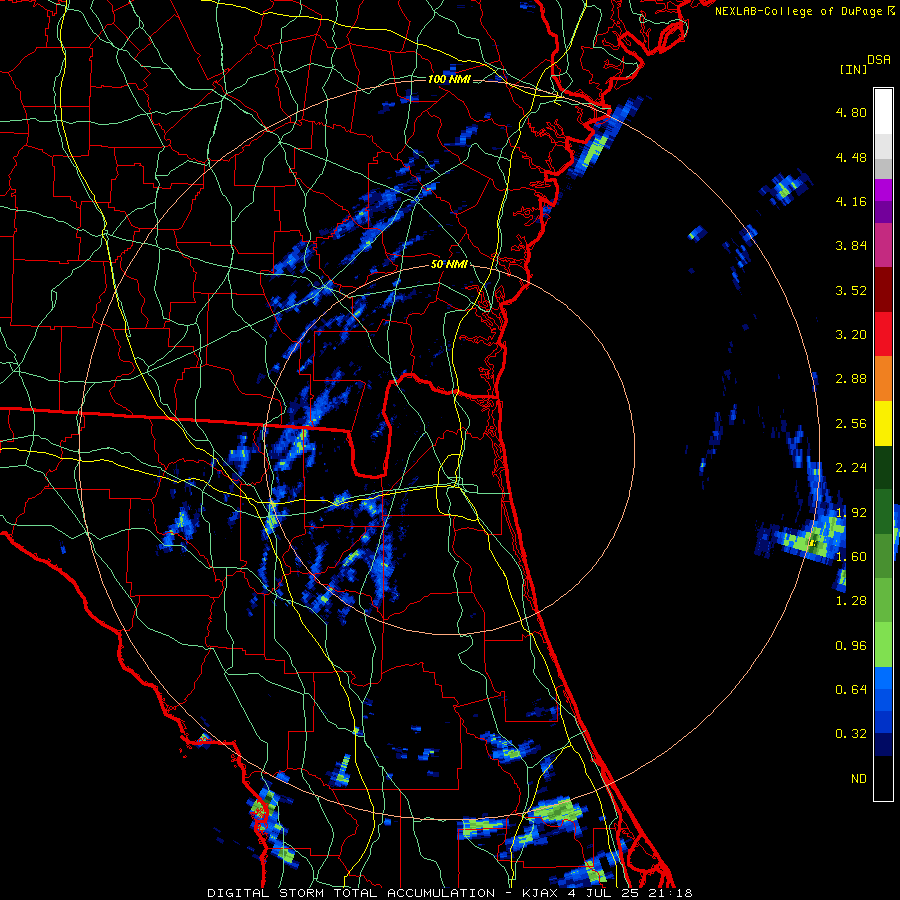Click the 50 NMI range ring label

click(x=449, y=265)
